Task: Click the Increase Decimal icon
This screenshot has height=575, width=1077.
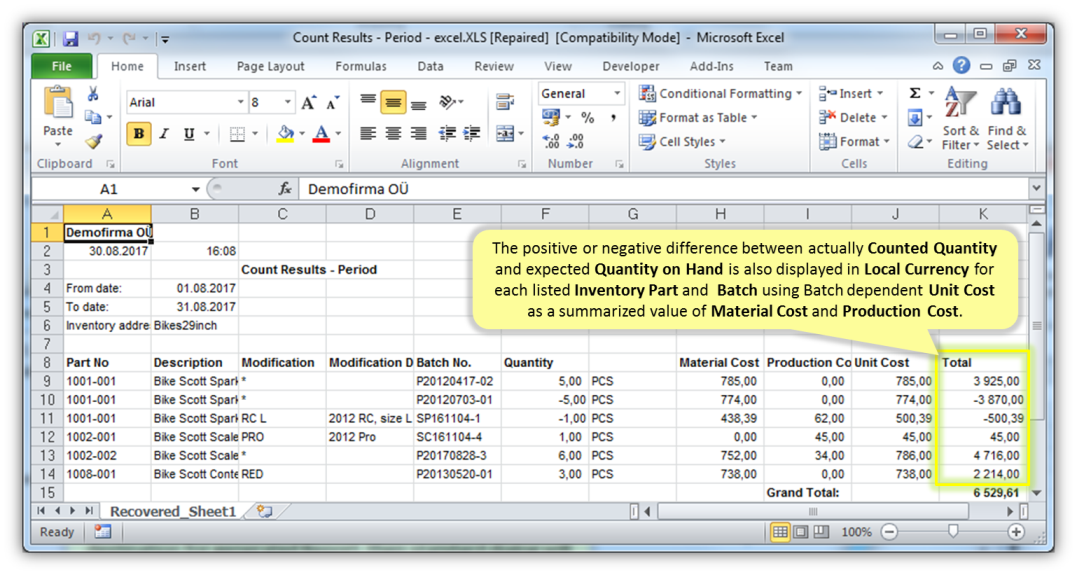Action: pos(551,142)
